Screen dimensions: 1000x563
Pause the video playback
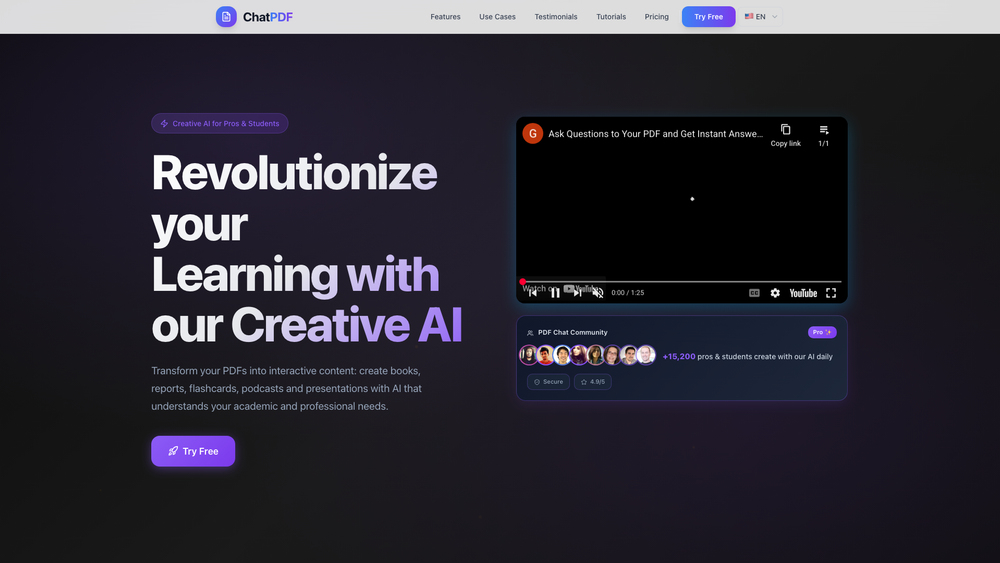(555, 293)
